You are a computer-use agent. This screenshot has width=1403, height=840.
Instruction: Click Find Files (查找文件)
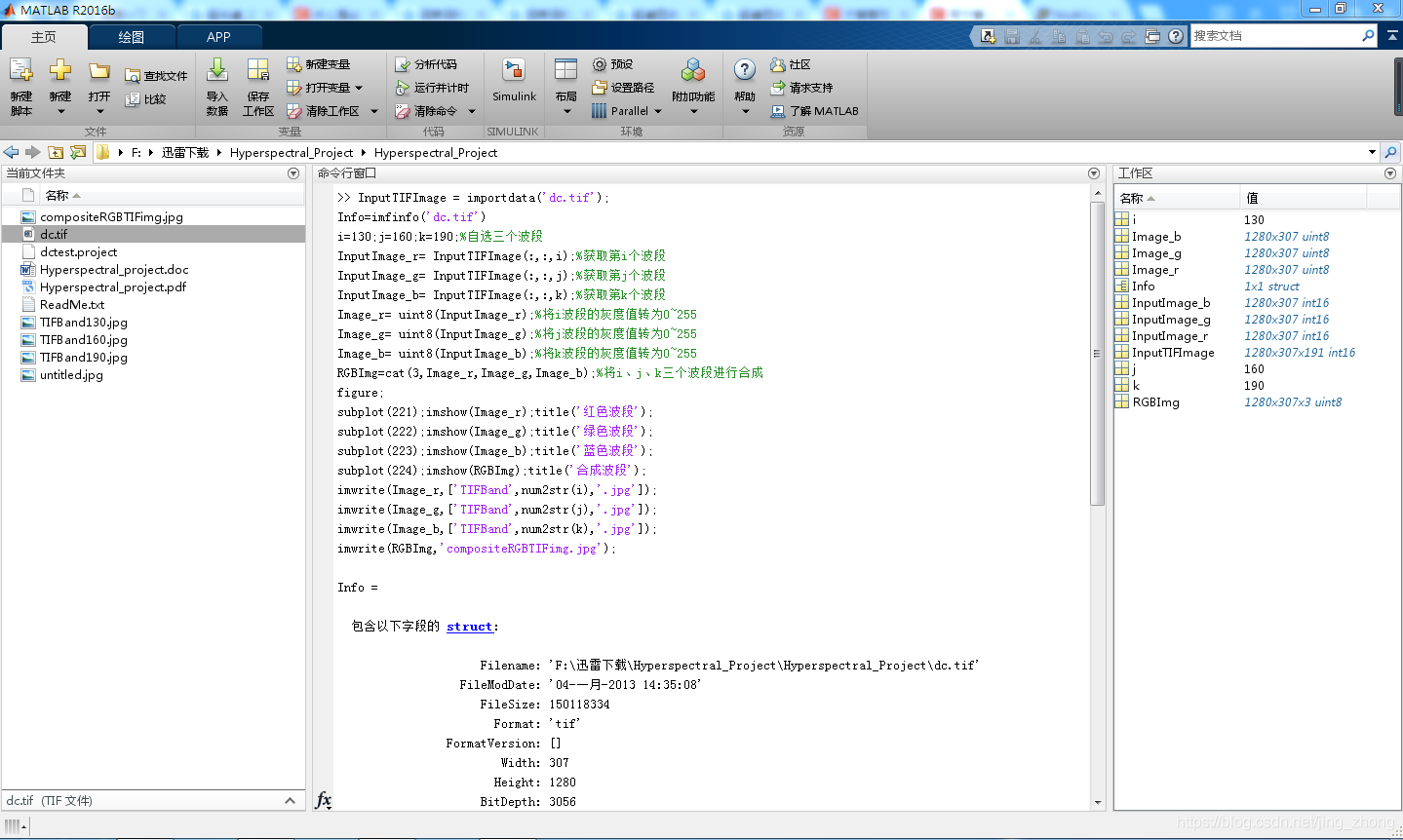tap(156, 76)
